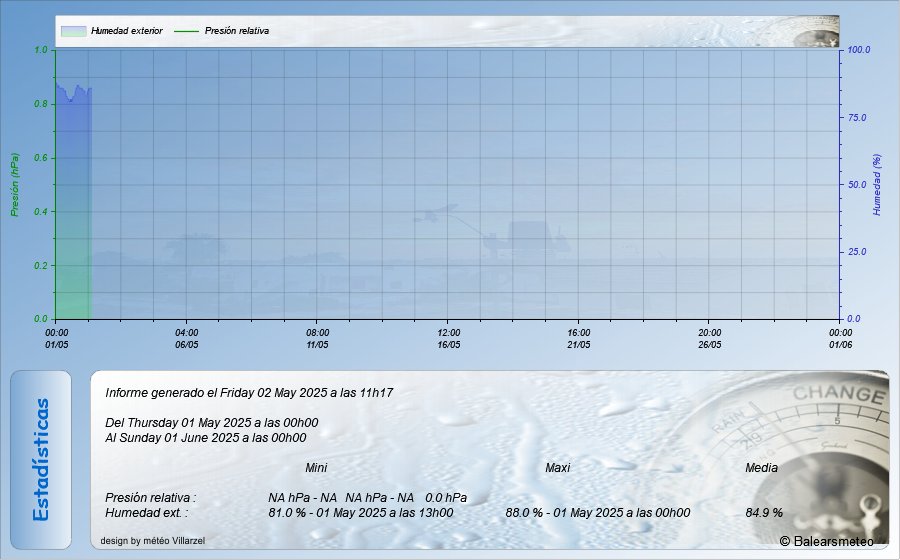Click the 75.0 humidity axis value

pyautogui.click(x=857, y=118)
